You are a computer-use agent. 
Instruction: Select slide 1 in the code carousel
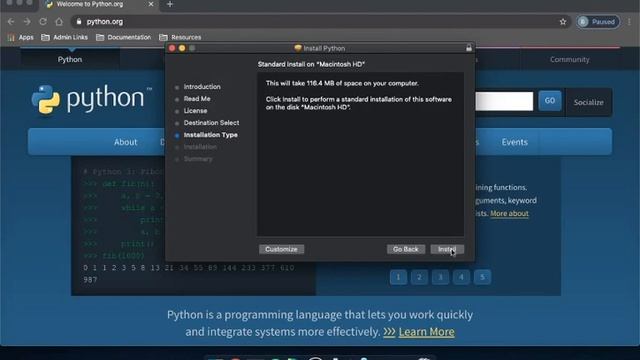pyautogui.click(x=398, y=277)
